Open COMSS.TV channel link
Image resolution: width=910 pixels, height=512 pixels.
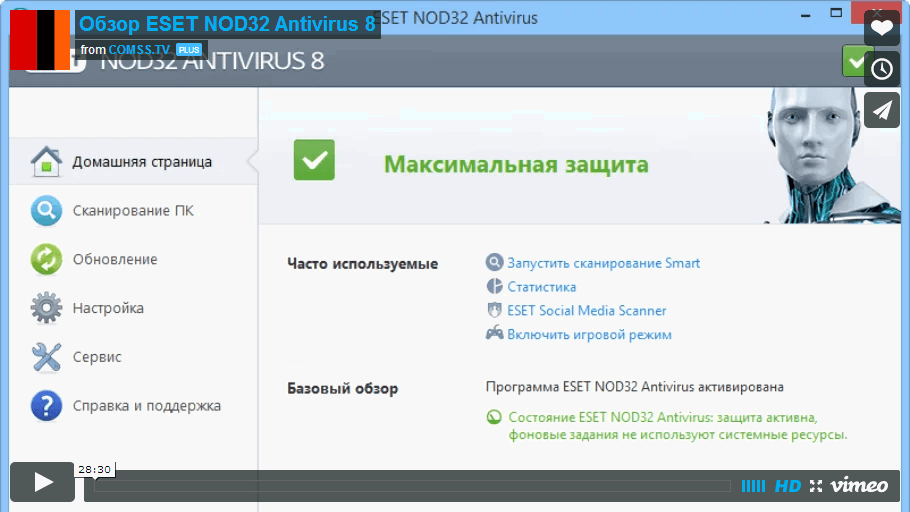[x=139, y=50]
